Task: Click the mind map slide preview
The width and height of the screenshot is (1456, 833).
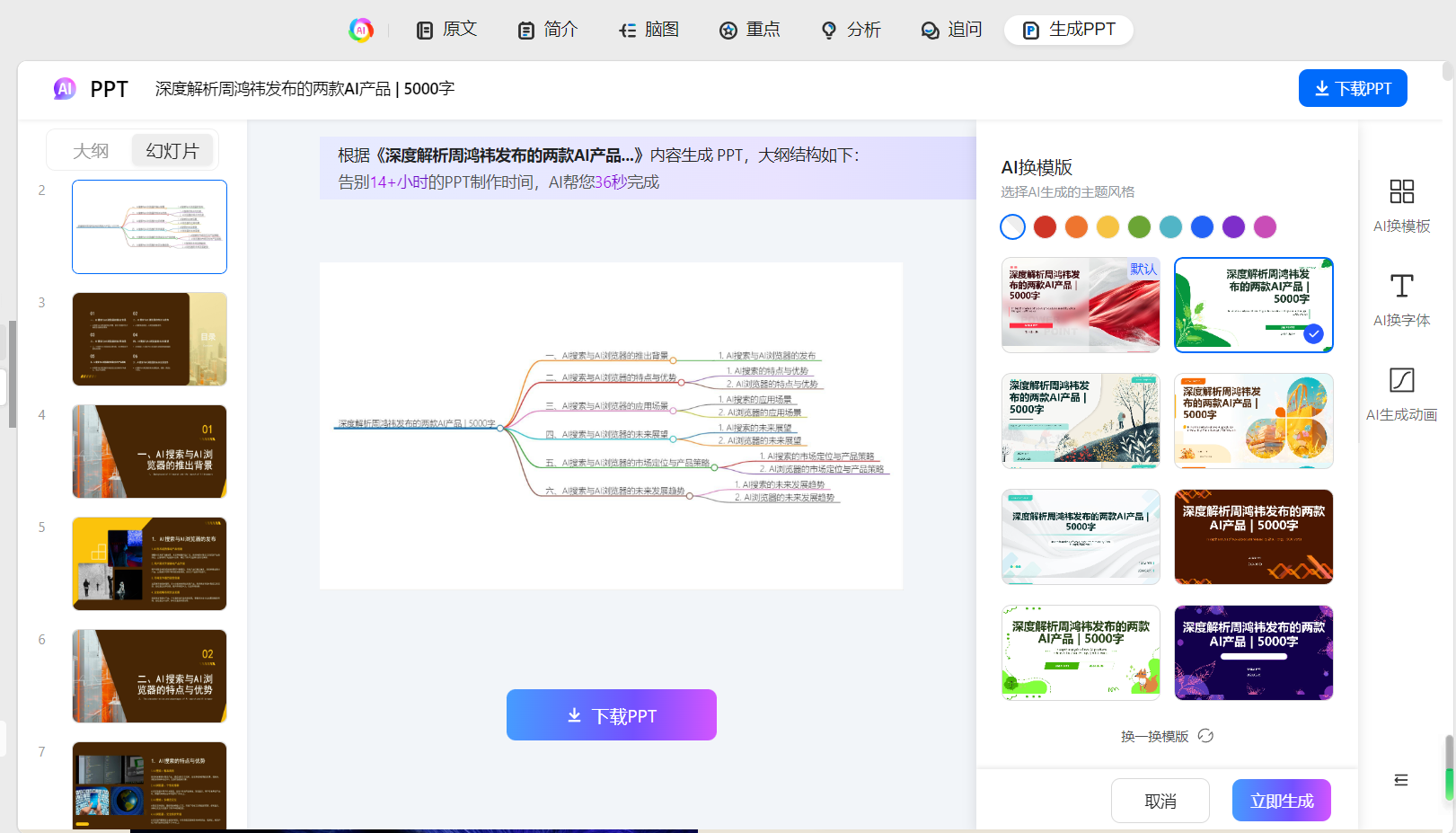Action: [611, 426]
